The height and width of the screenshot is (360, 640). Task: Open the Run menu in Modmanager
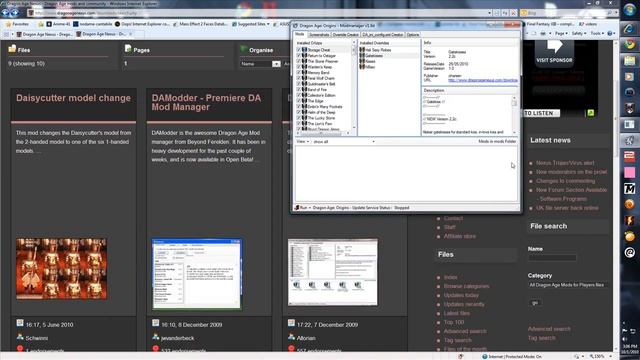point(303,208)
